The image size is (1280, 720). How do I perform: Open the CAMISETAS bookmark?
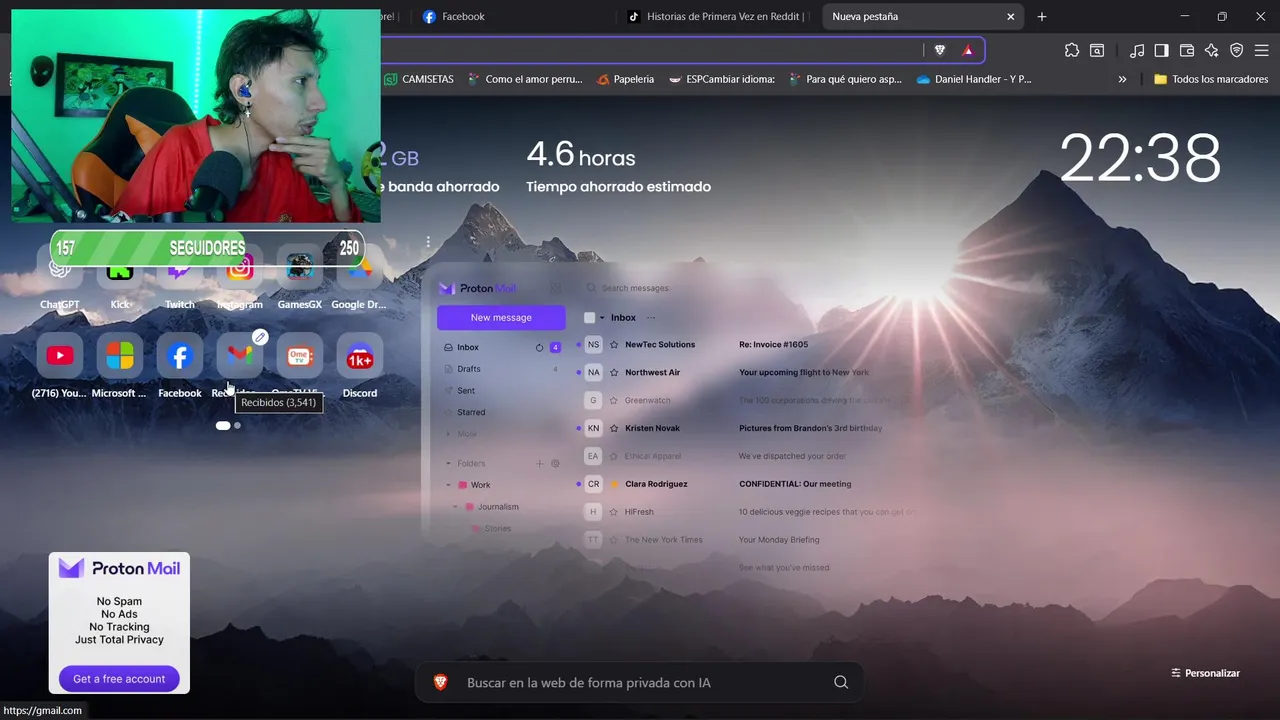(419, 79)
